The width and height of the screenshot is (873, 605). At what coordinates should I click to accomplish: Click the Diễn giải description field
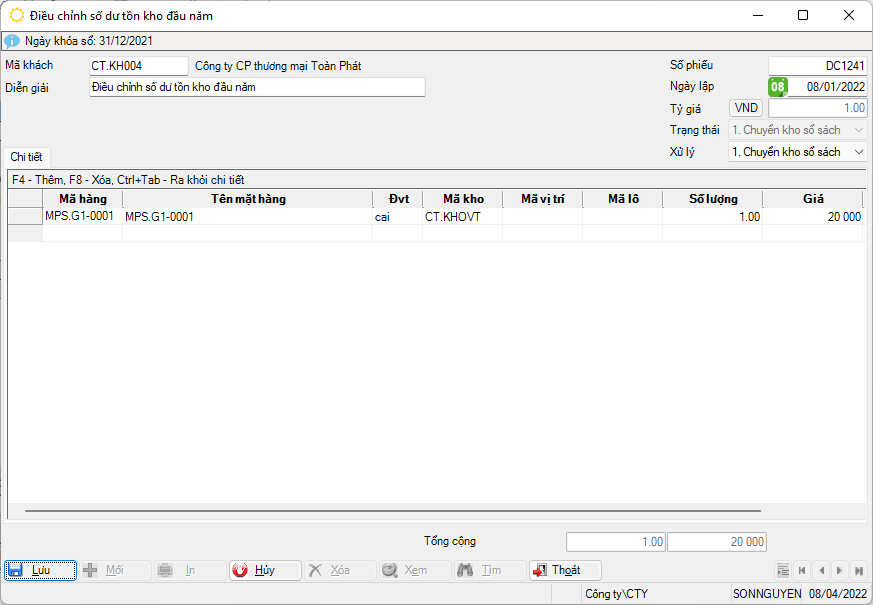click(x=256, y=87)
